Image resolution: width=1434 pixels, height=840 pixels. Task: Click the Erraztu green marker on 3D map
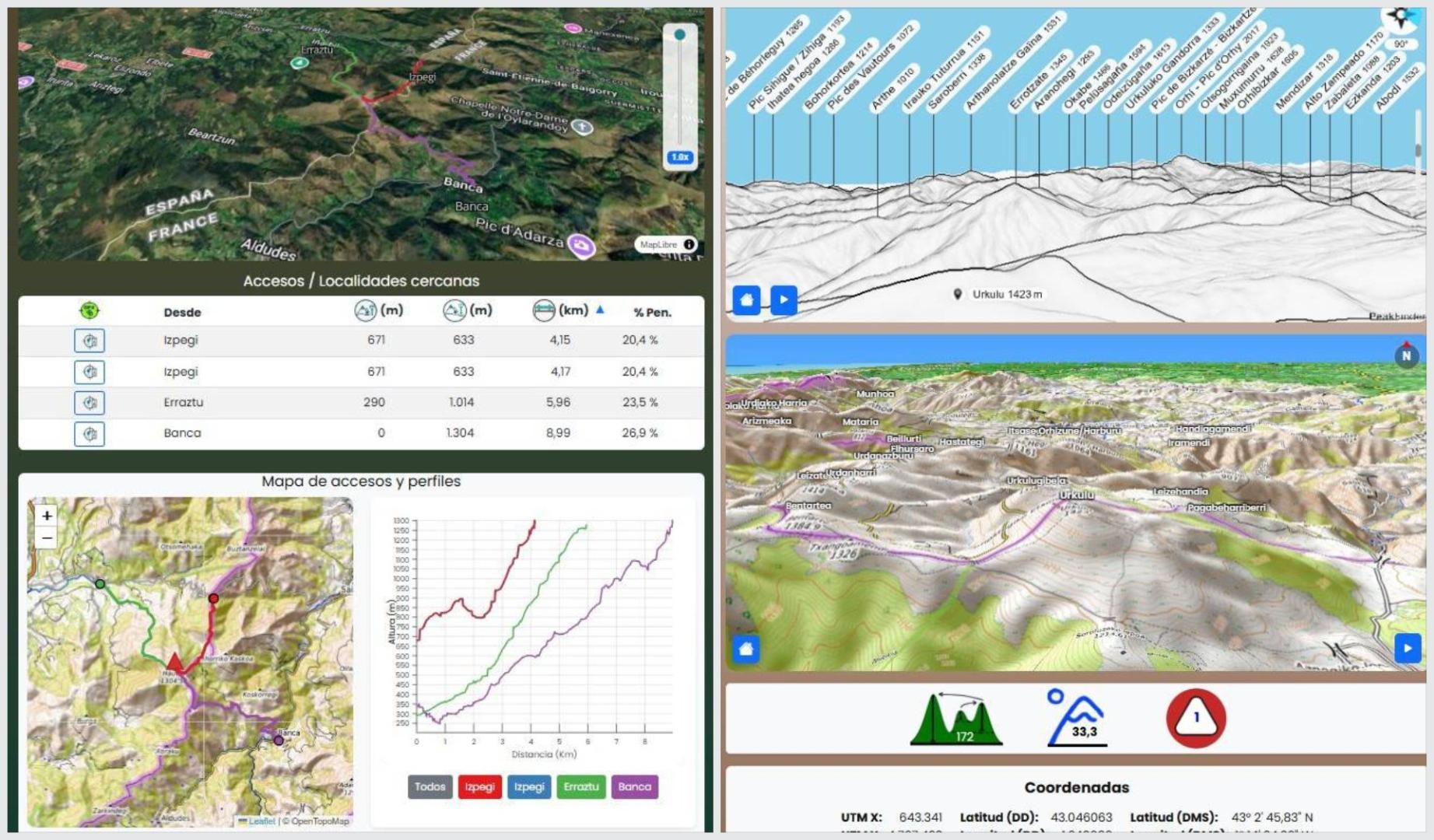(299, 63)
